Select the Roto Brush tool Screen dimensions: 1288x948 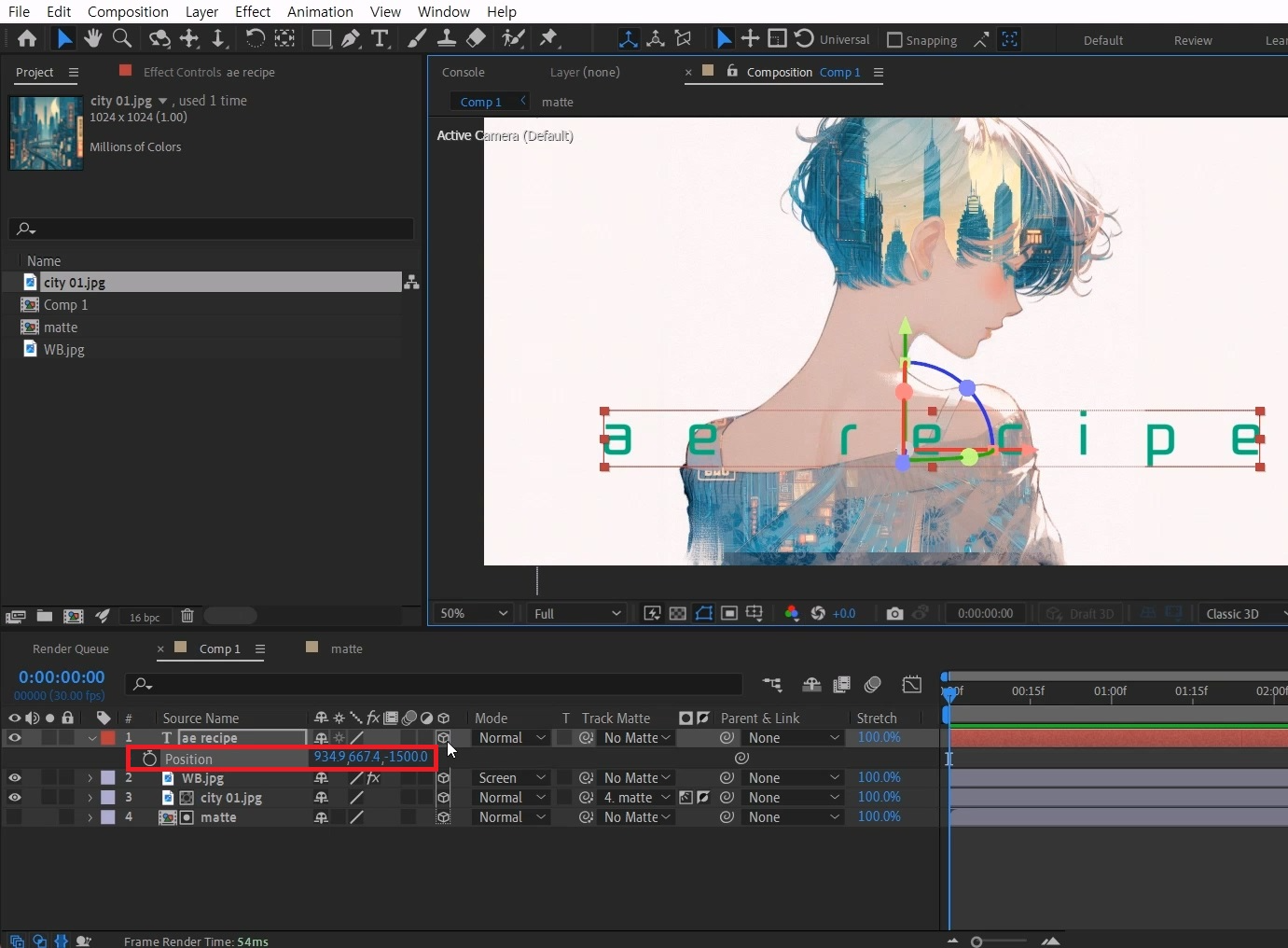[x=513, y=38]
